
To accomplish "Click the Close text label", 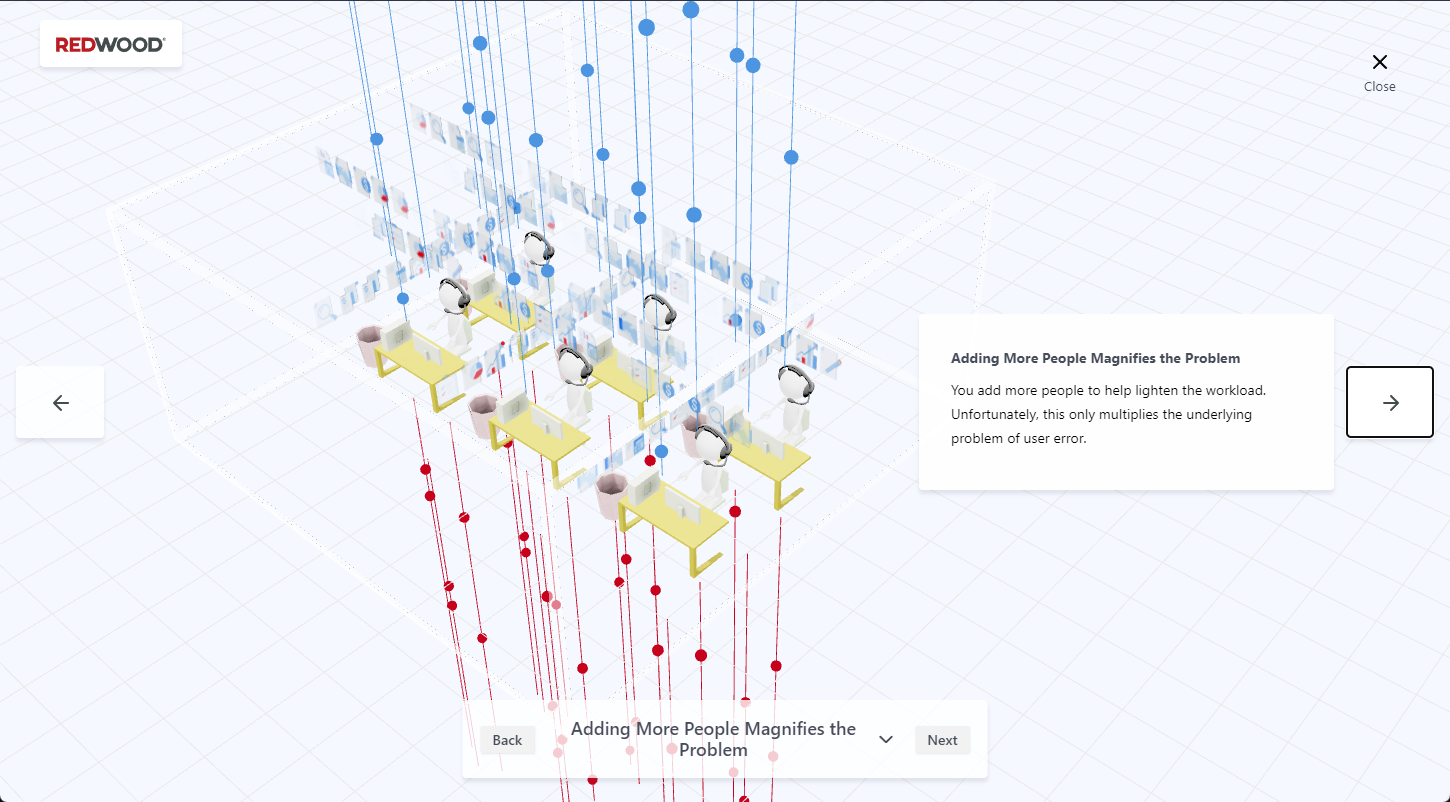I will pos(1379,87).
